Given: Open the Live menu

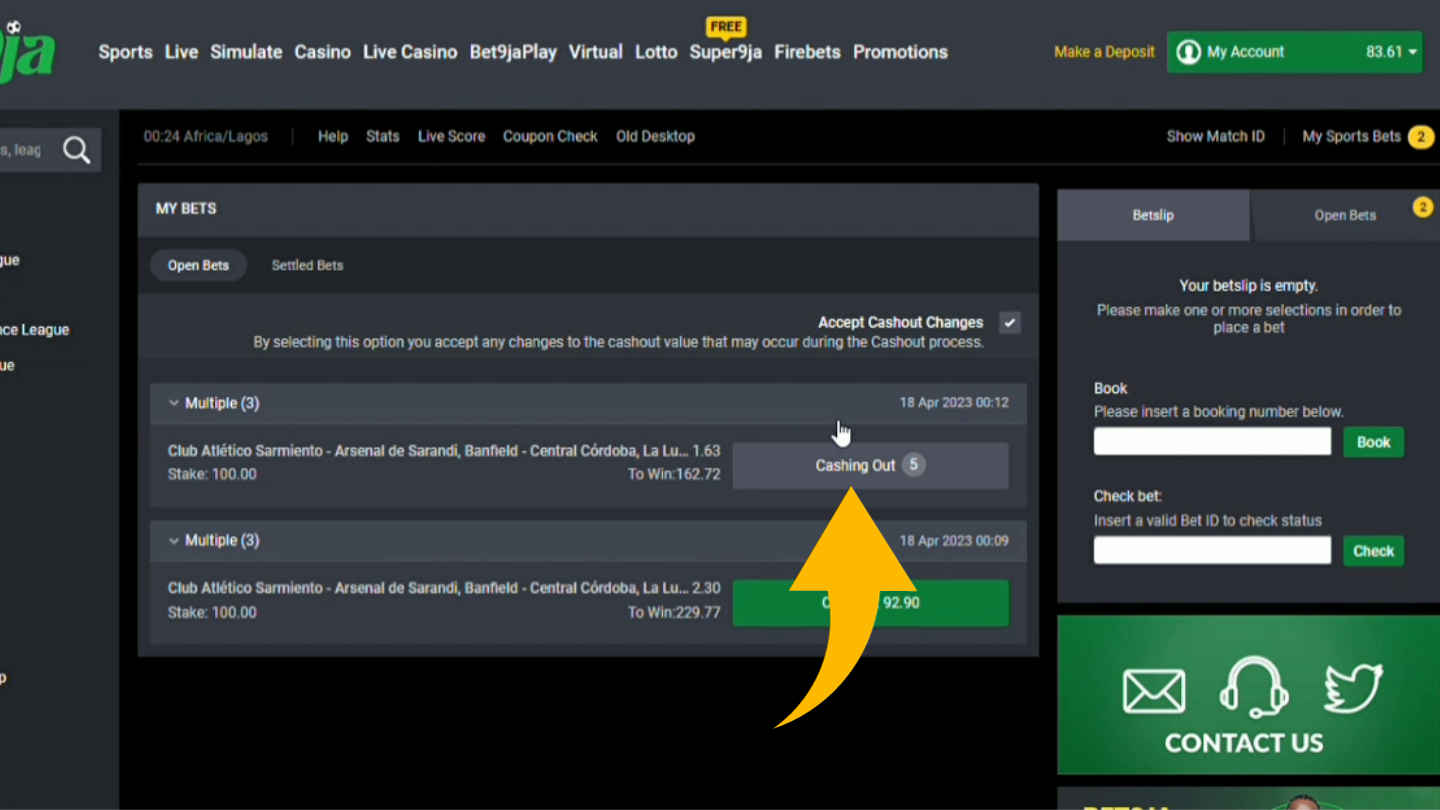Looking at the screenshot, I should [x=181, y=52].
